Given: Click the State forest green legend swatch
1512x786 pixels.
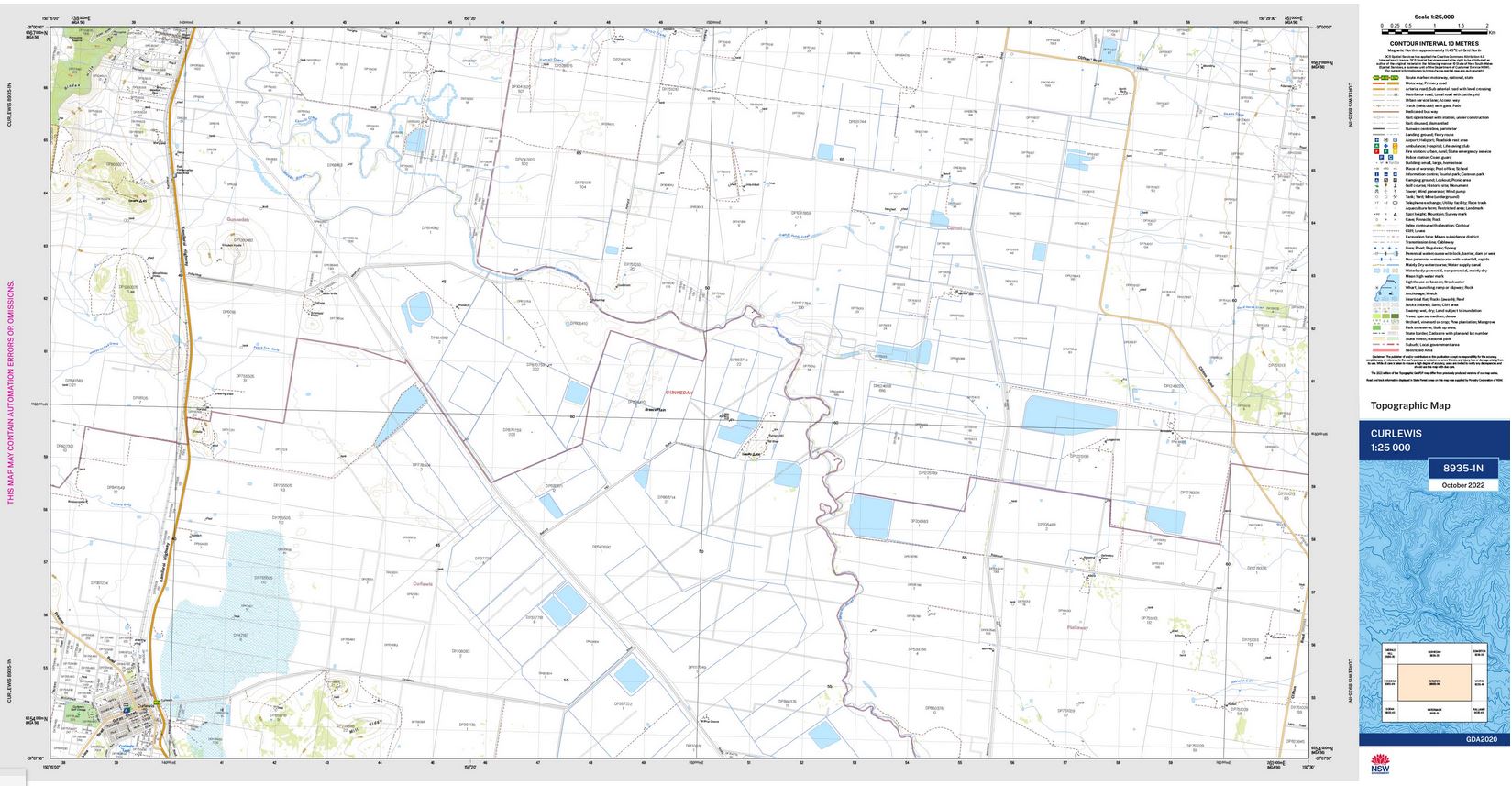Looking at the screenshot, I should click(1378, 338).
